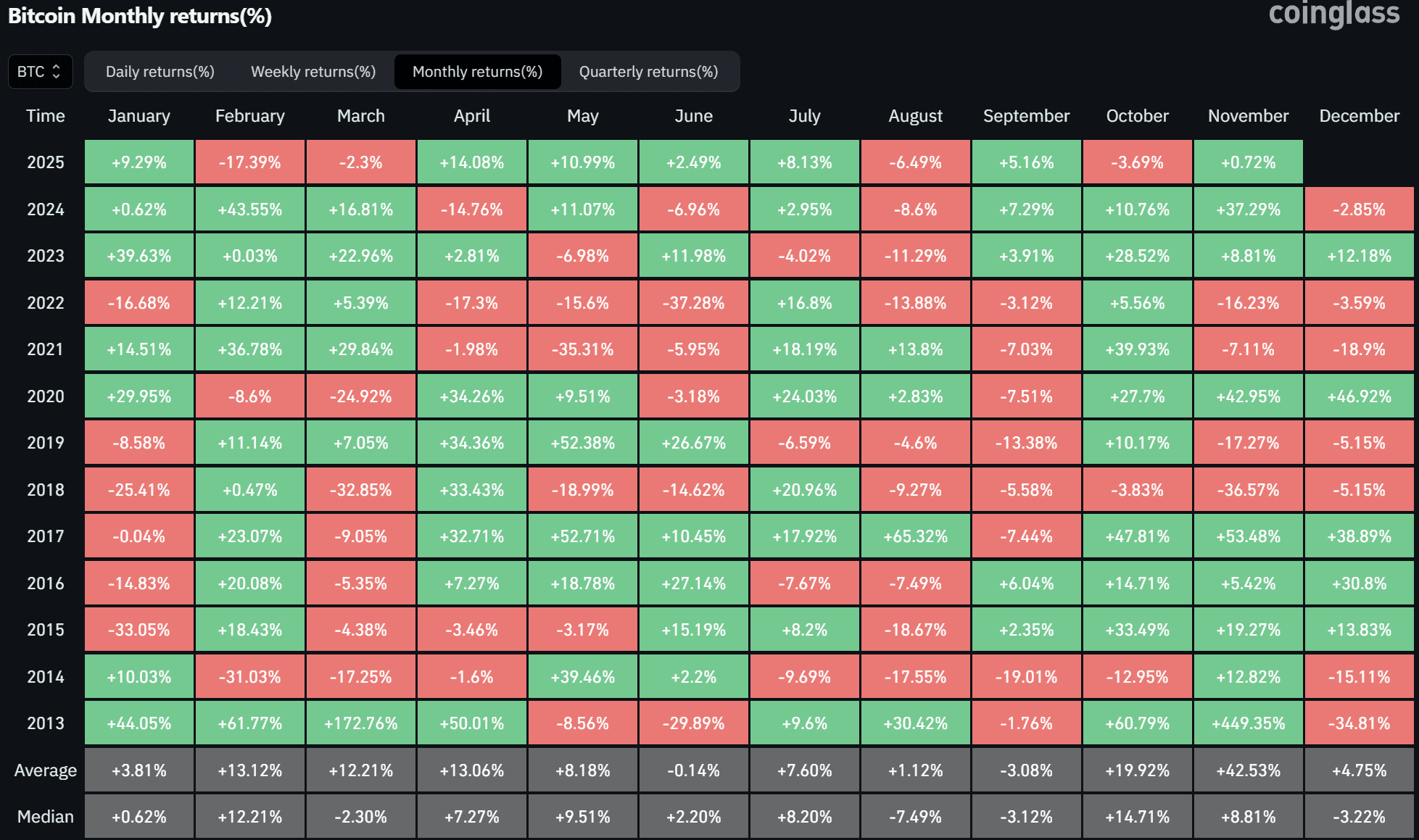This screenshot has height=840, width=1419.
Task: Click December 2024 cell -2.85%
Action: (x=1359, y=209)
